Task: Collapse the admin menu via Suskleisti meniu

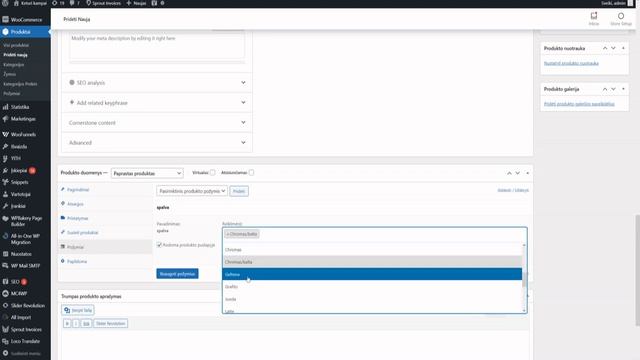Action: 21,353
